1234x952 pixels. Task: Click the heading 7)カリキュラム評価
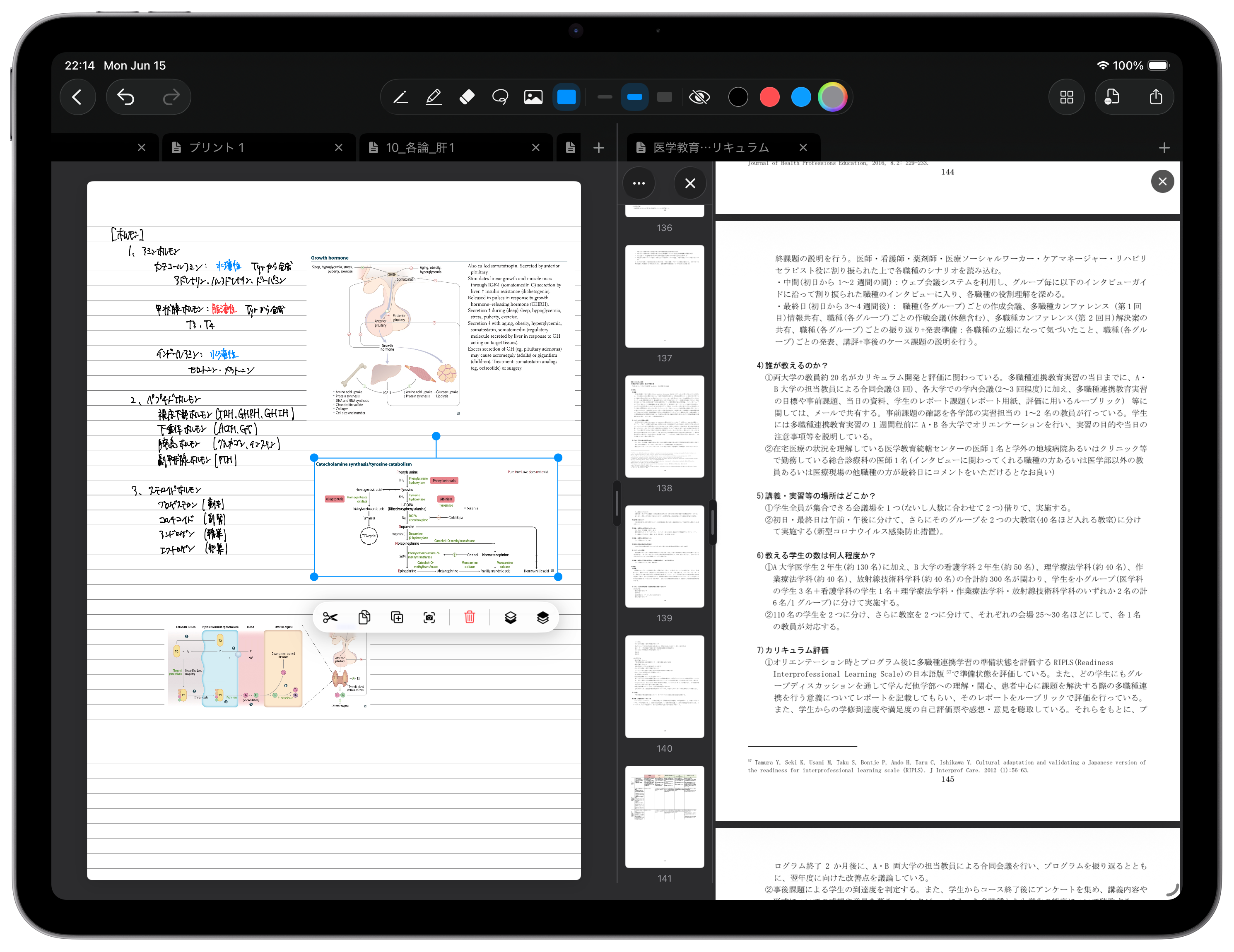pyautogui.click(x=793, y=650)
